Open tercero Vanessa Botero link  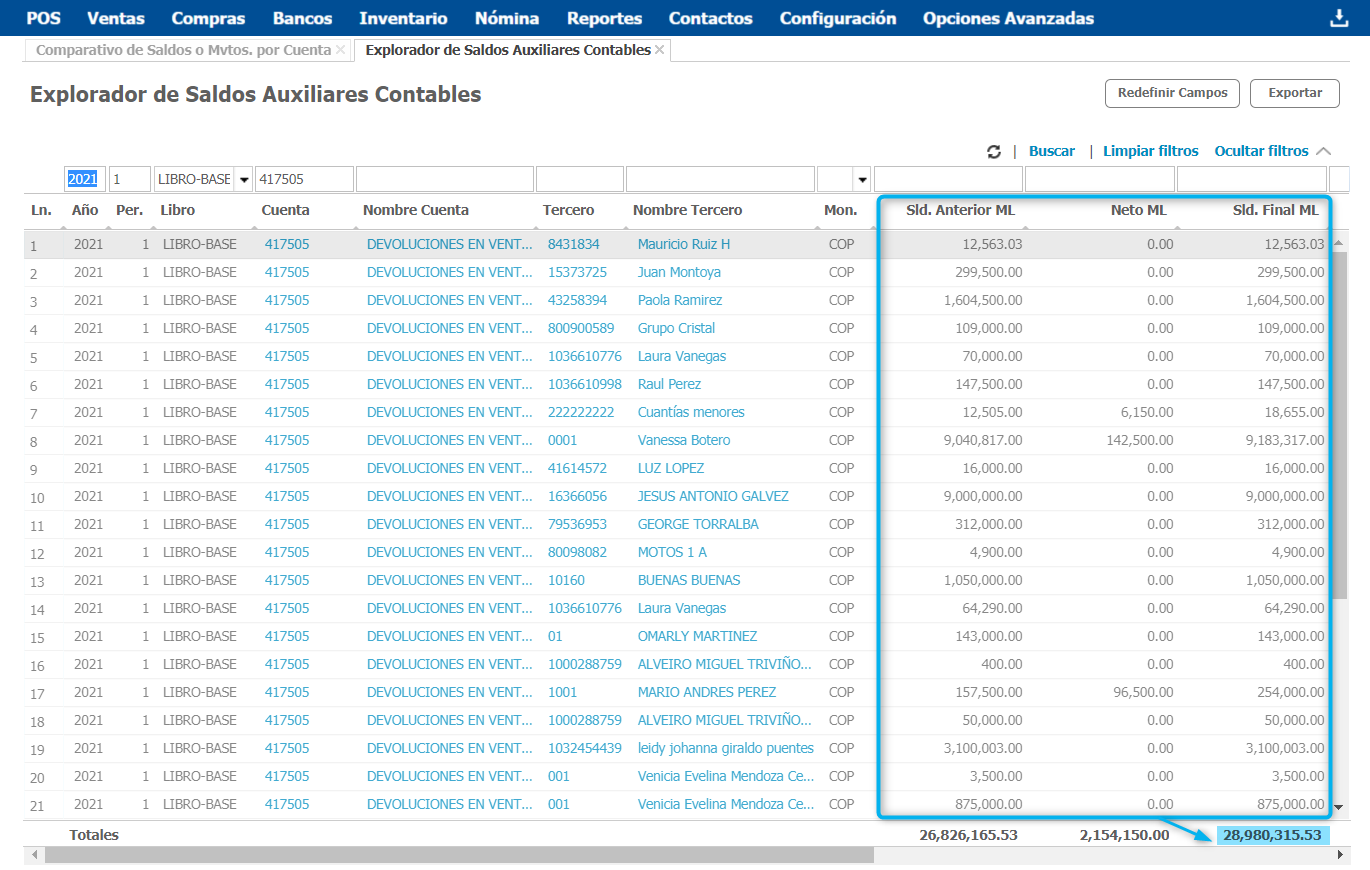coord(684,440)
